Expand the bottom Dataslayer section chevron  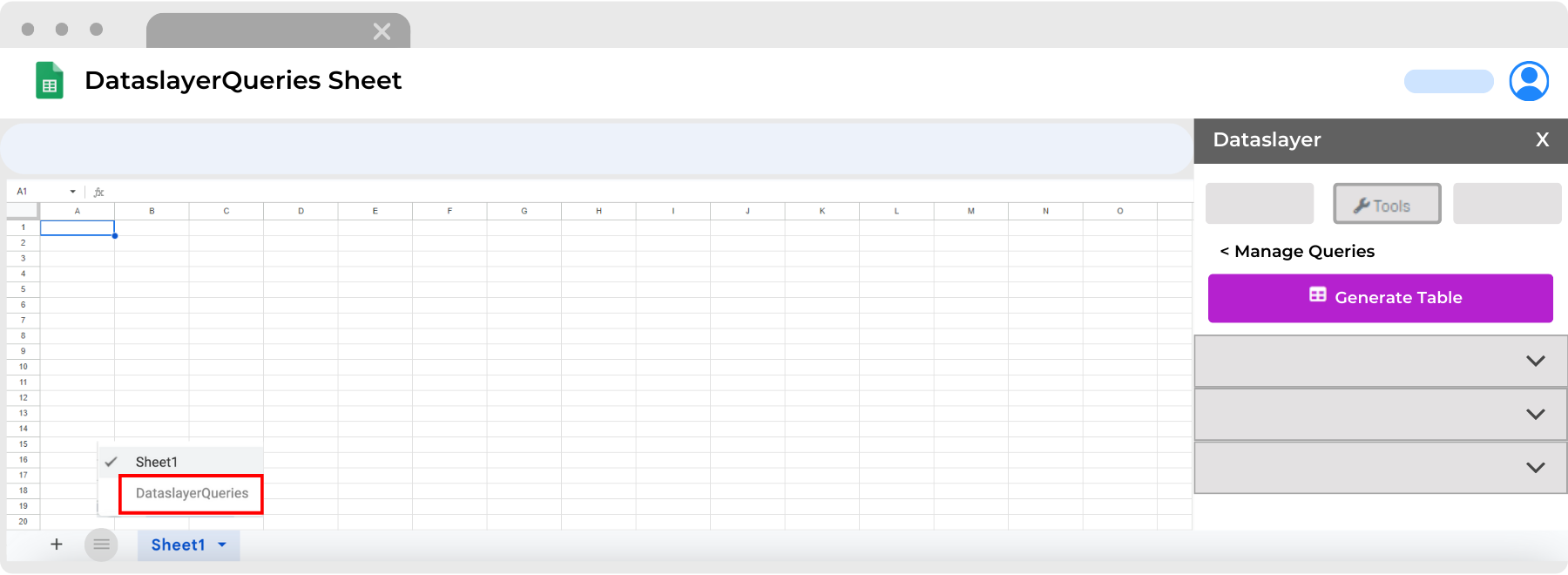point(1537,468)
